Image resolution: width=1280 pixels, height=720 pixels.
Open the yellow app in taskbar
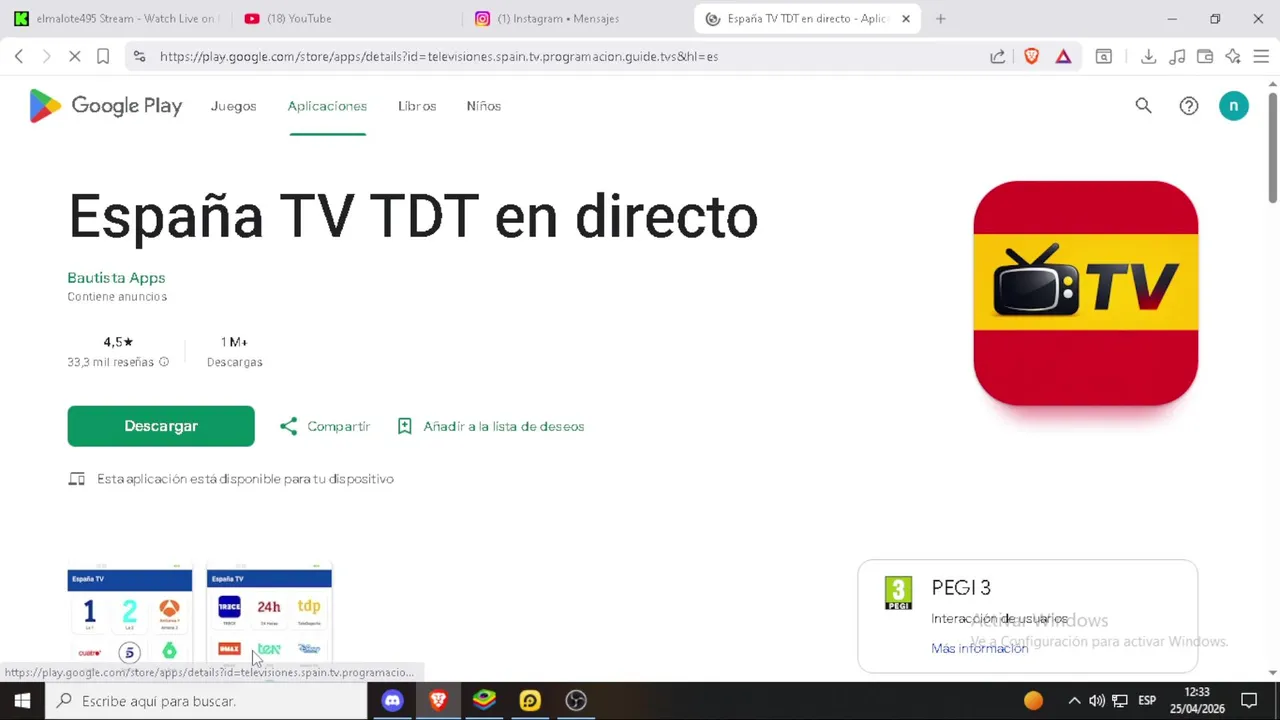(530, 701)
